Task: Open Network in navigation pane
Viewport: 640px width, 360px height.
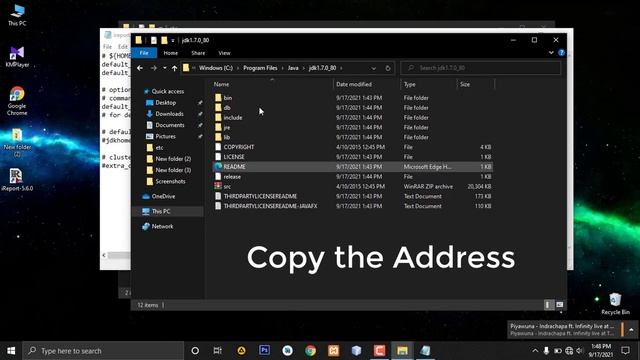Action: pos(162,227)
